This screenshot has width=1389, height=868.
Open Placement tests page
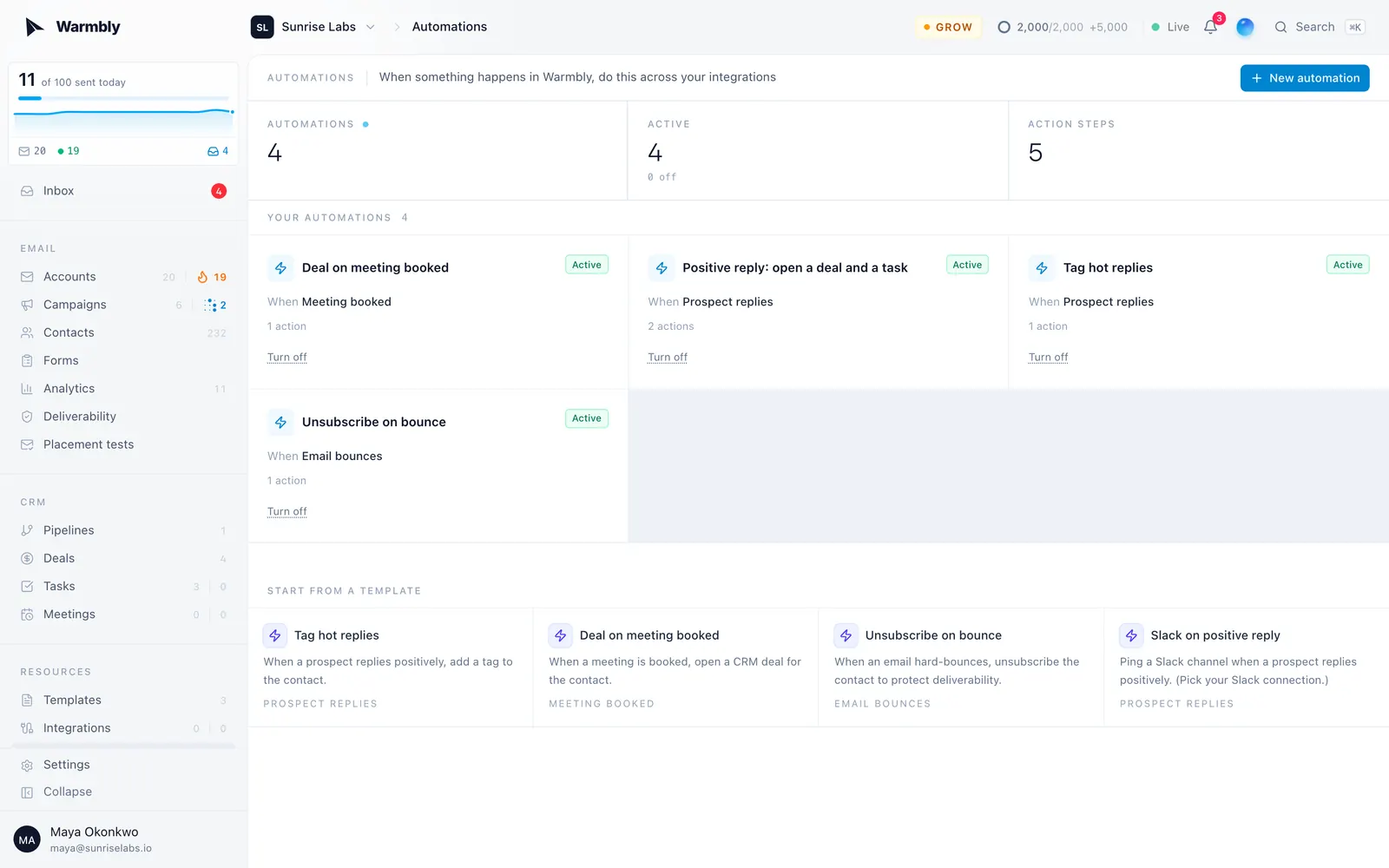point(124,444)
